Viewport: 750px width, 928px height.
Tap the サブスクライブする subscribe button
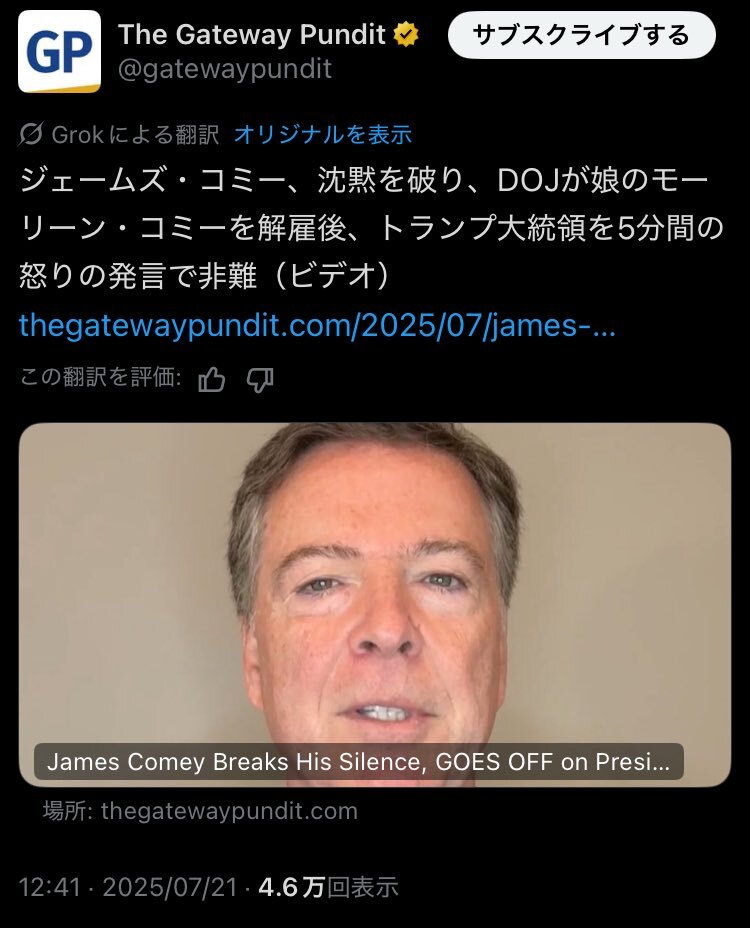click(581, 35)
